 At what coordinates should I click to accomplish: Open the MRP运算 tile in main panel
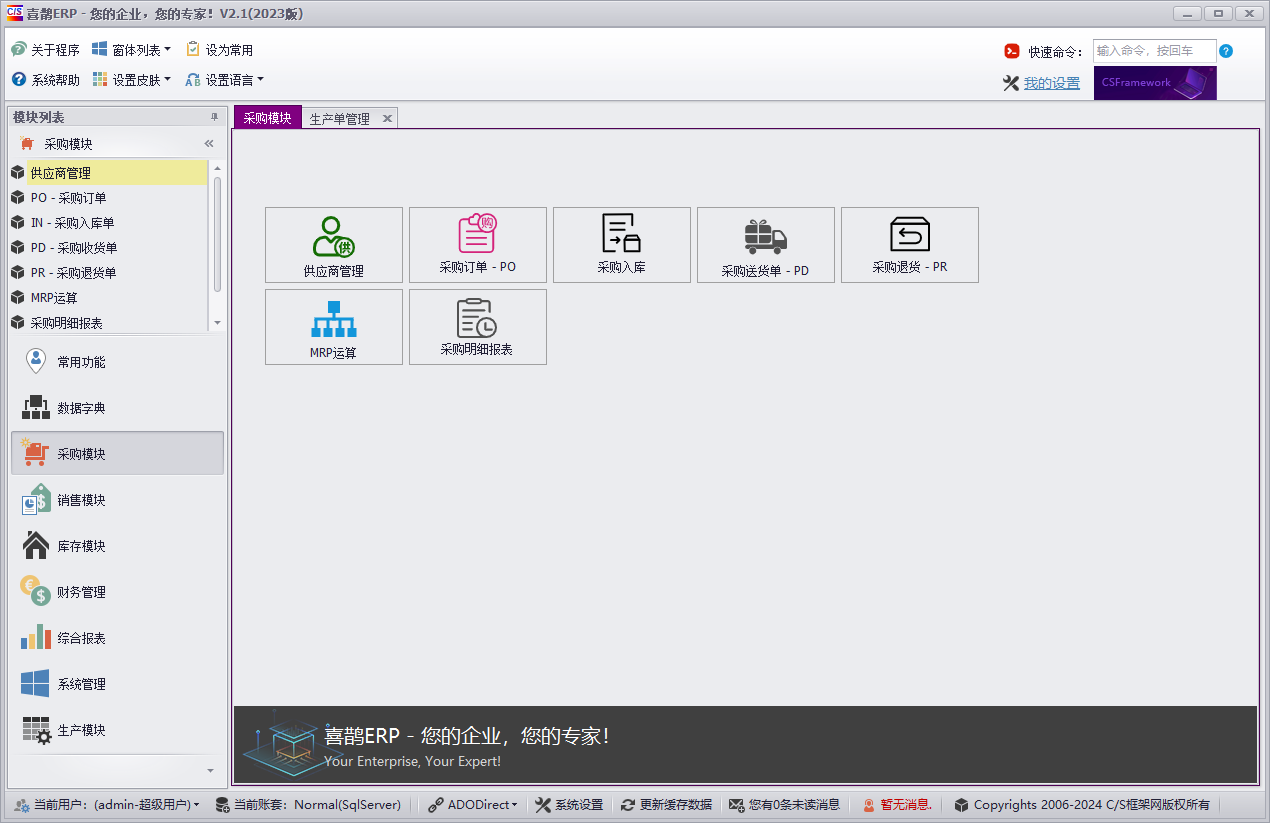334,327
